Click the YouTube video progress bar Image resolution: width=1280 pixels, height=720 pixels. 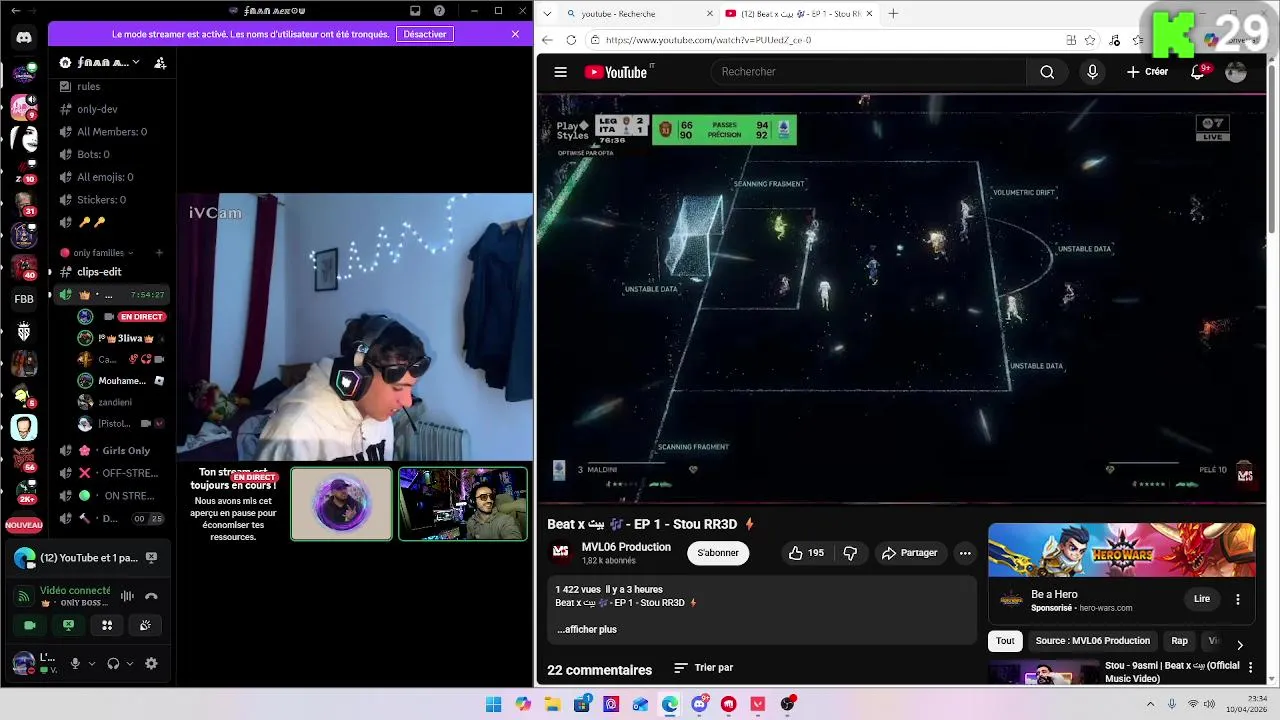(901, 501)
